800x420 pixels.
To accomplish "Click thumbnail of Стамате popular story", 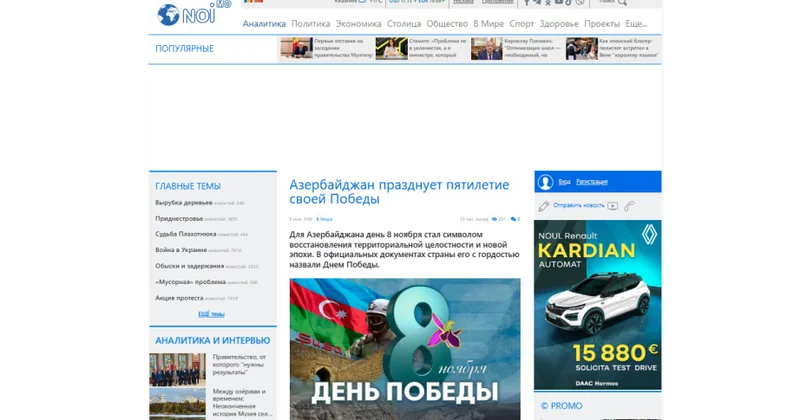I will pyautogui.click(x=391, y=48).
